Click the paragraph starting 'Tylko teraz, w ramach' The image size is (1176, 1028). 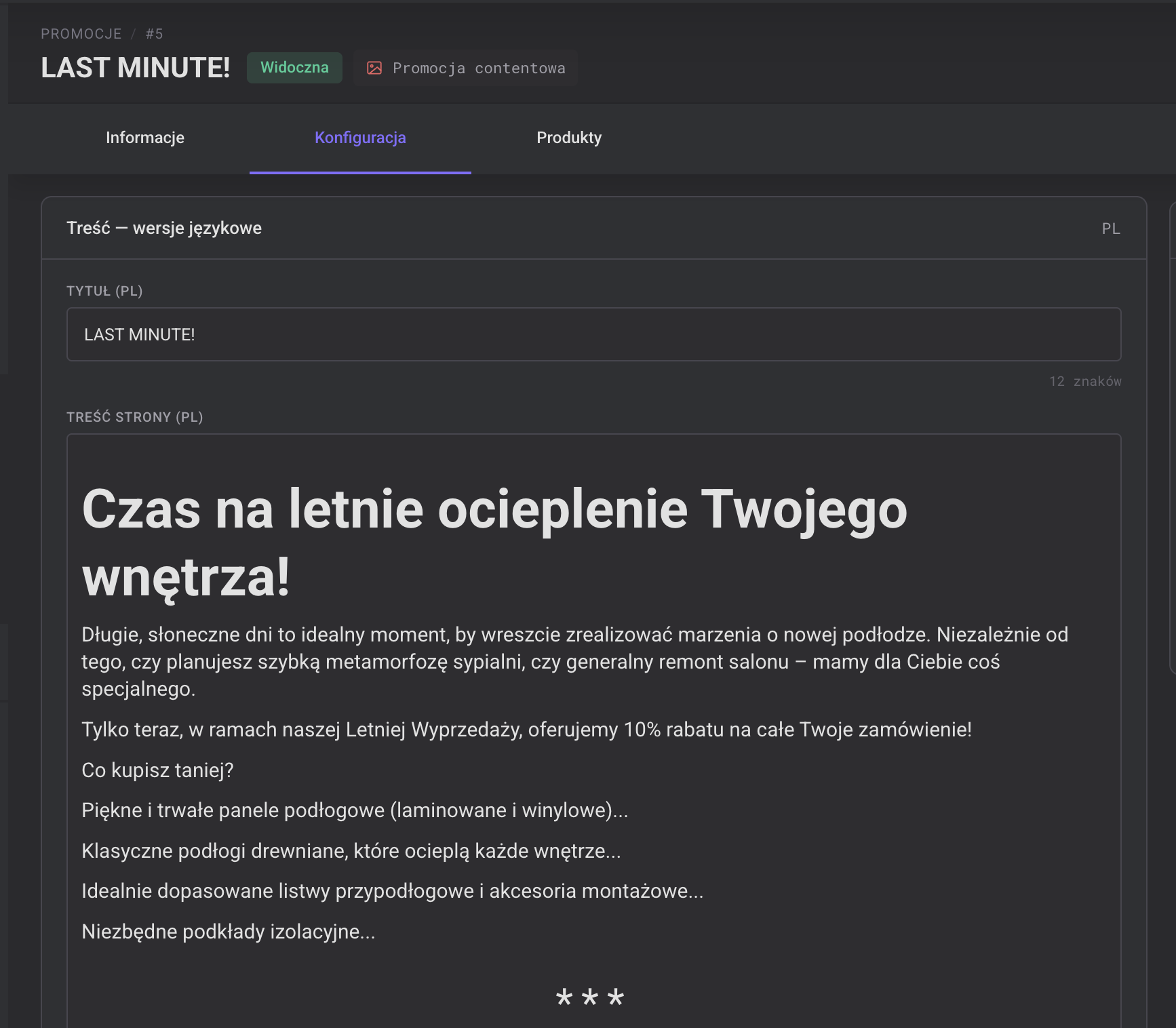click(527, 730)
